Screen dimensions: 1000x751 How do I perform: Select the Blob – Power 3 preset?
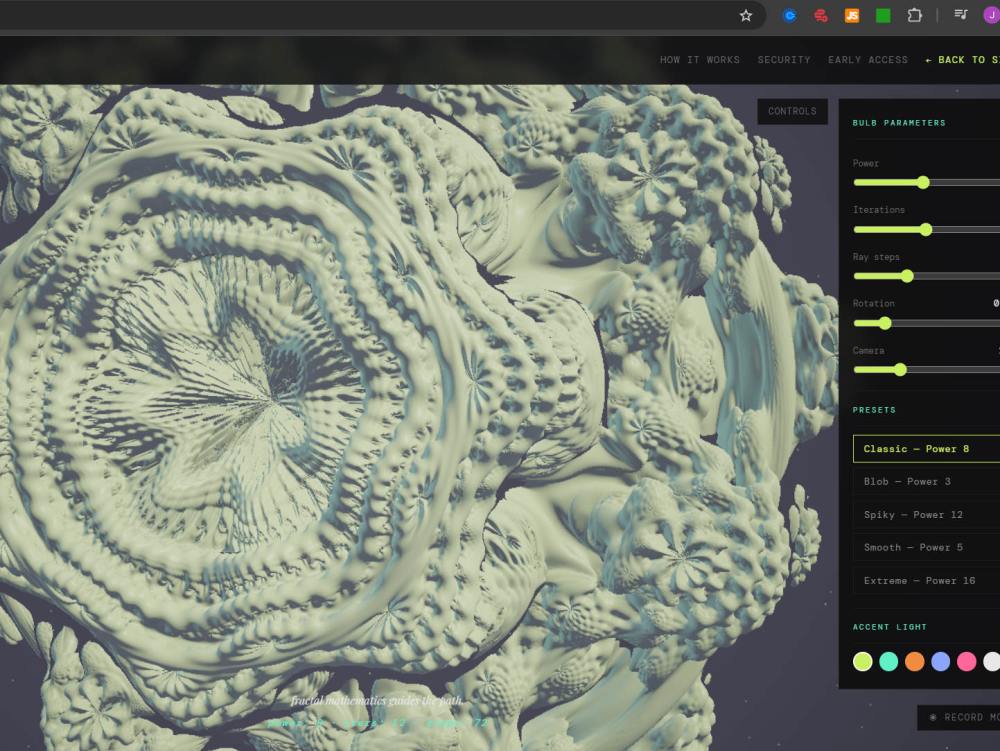[x=926, y=481]
